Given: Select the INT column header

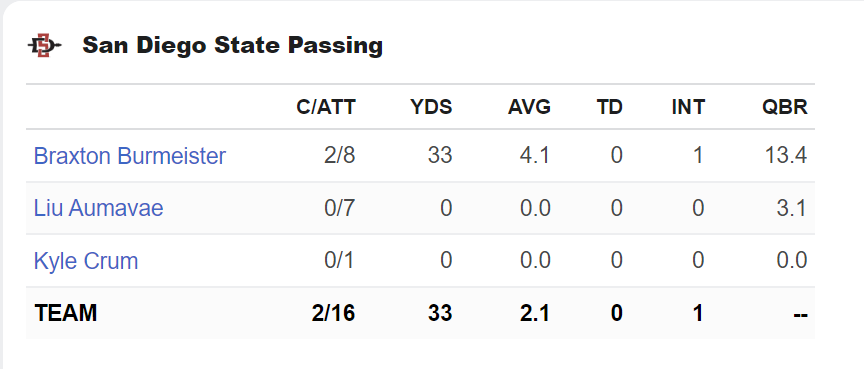Looking at the screenshot, I should pos(688,107).
